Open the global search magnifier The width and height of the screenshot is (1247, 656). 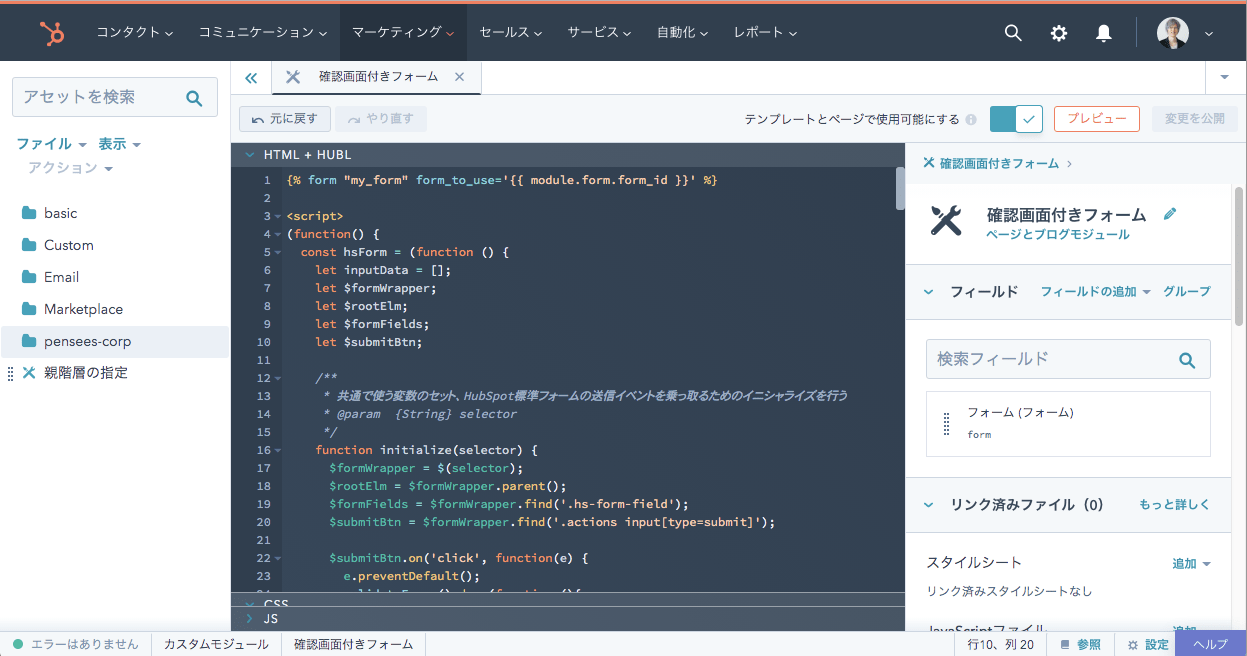pos(1013,32)
